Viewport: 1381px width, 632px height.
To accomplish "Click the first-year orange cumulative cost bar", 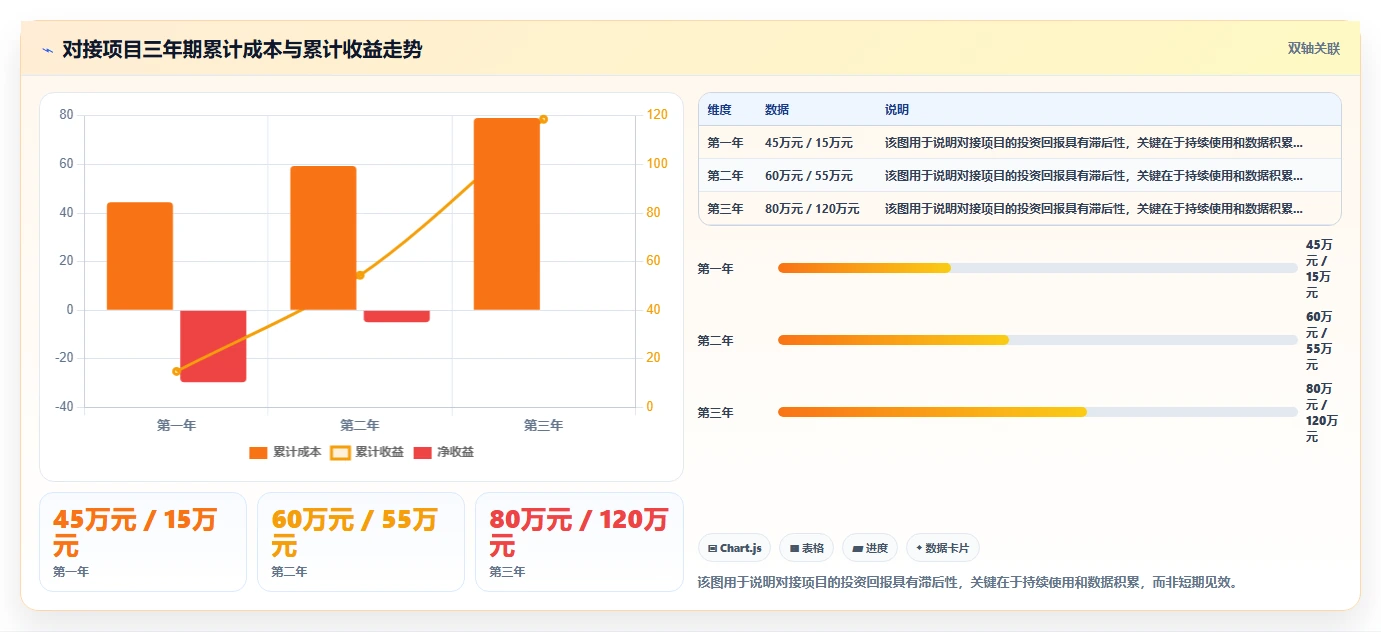I will point(140,256).
